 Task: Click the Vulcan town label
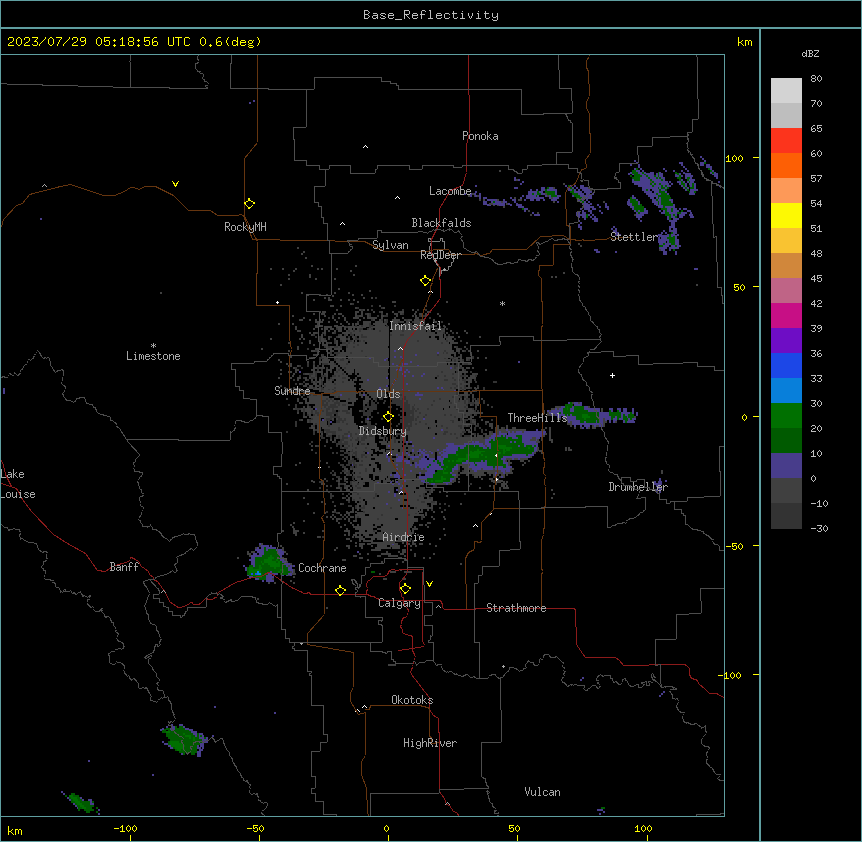click(542, 792)
